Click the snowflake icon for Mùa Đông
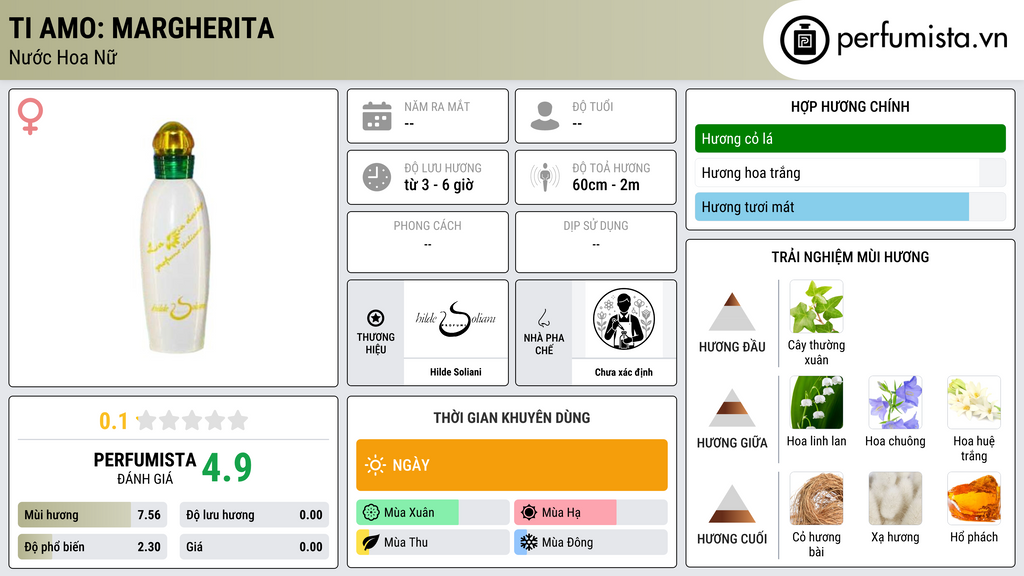1024x576 pixels. point(529,542)
